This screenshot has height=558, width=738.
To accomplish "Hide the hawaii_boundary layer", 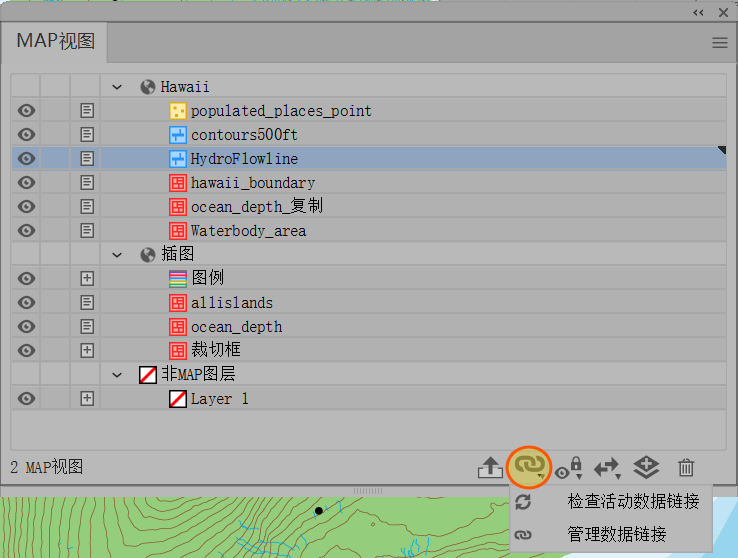I will (26, 183).
